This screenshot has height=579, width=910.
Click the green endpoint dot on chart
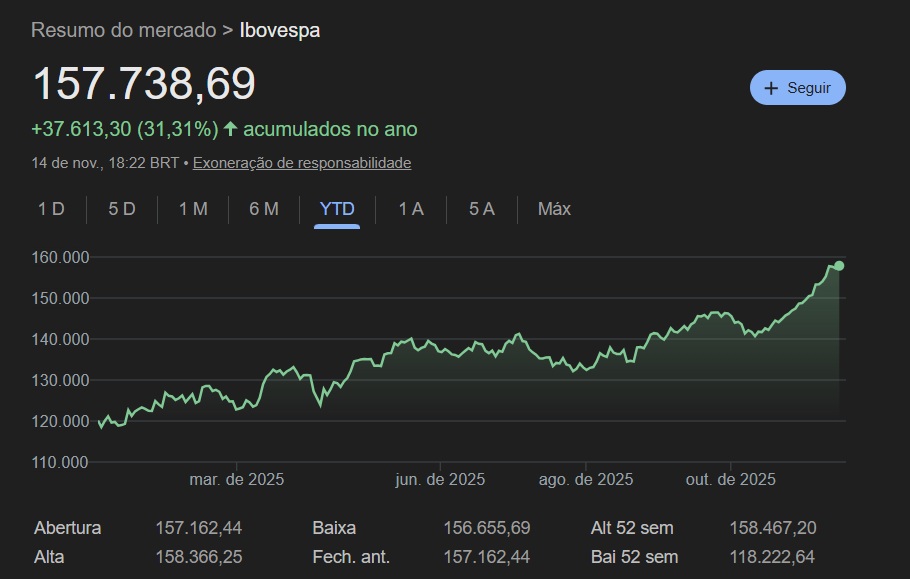839,265
